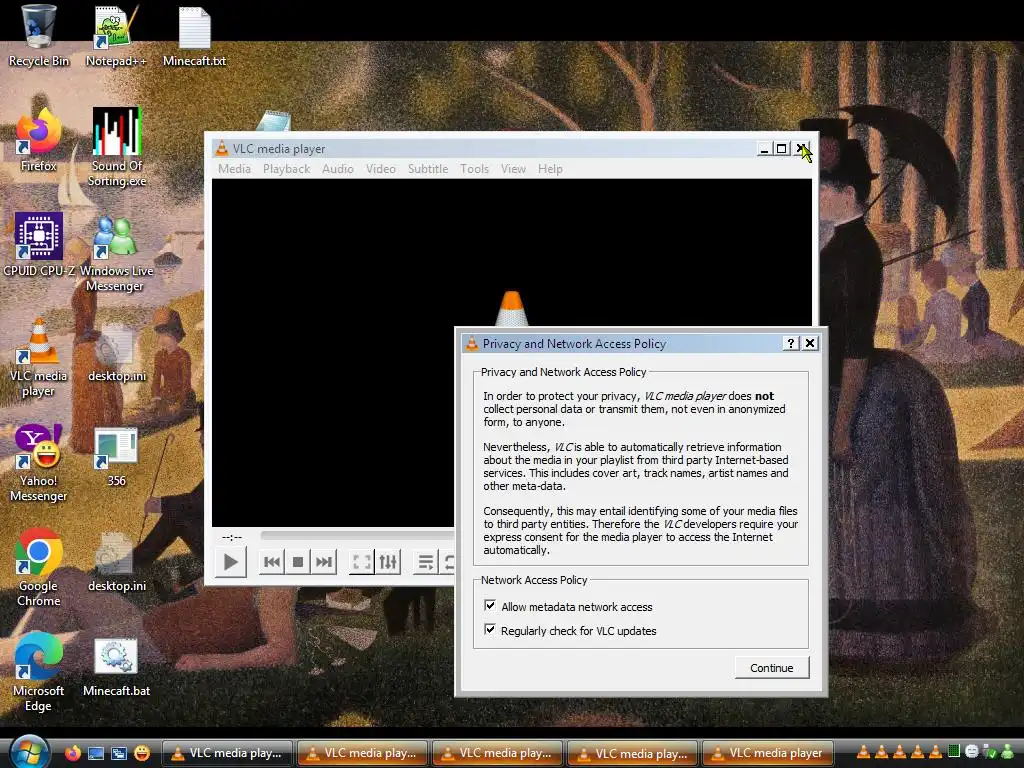This screenshot has width=1024, height=768.
Task: Select the Google Chrome desktop shortcut
Action: coord(39,568)
